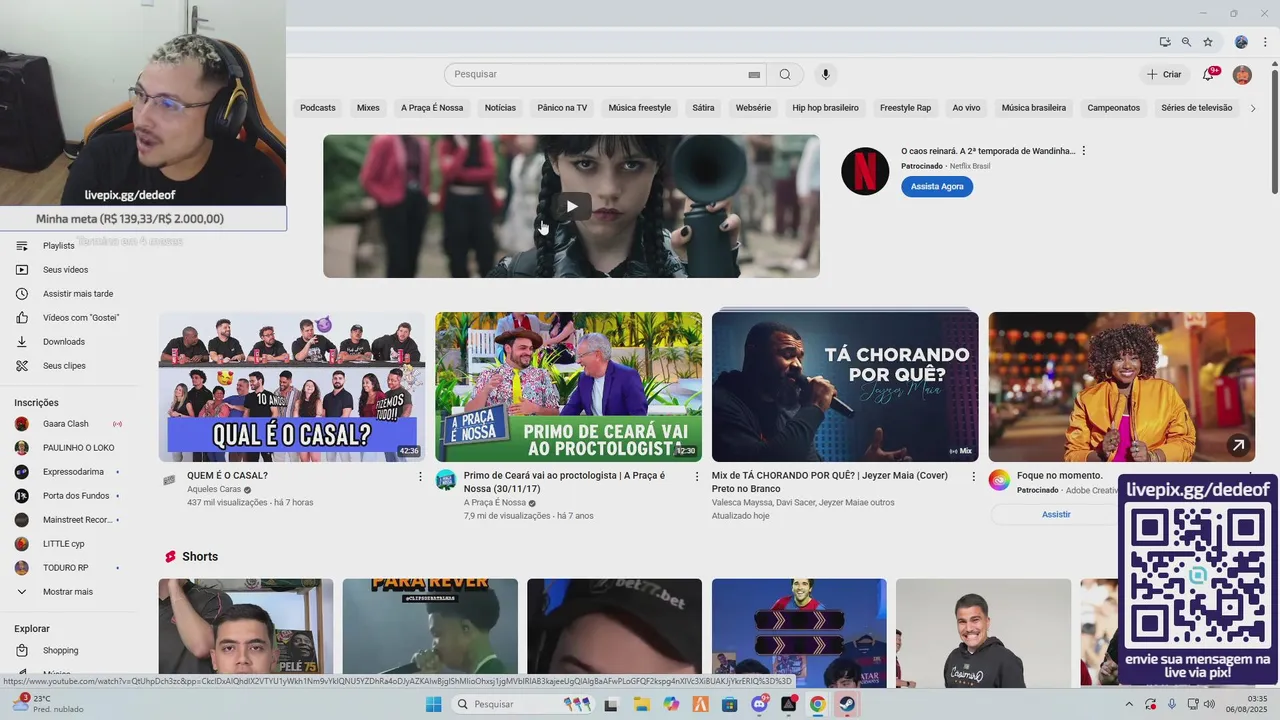This screenshot has height=720, width=1280.
Task: Open Steam from the taskbar
Action: tap(846, 704)
